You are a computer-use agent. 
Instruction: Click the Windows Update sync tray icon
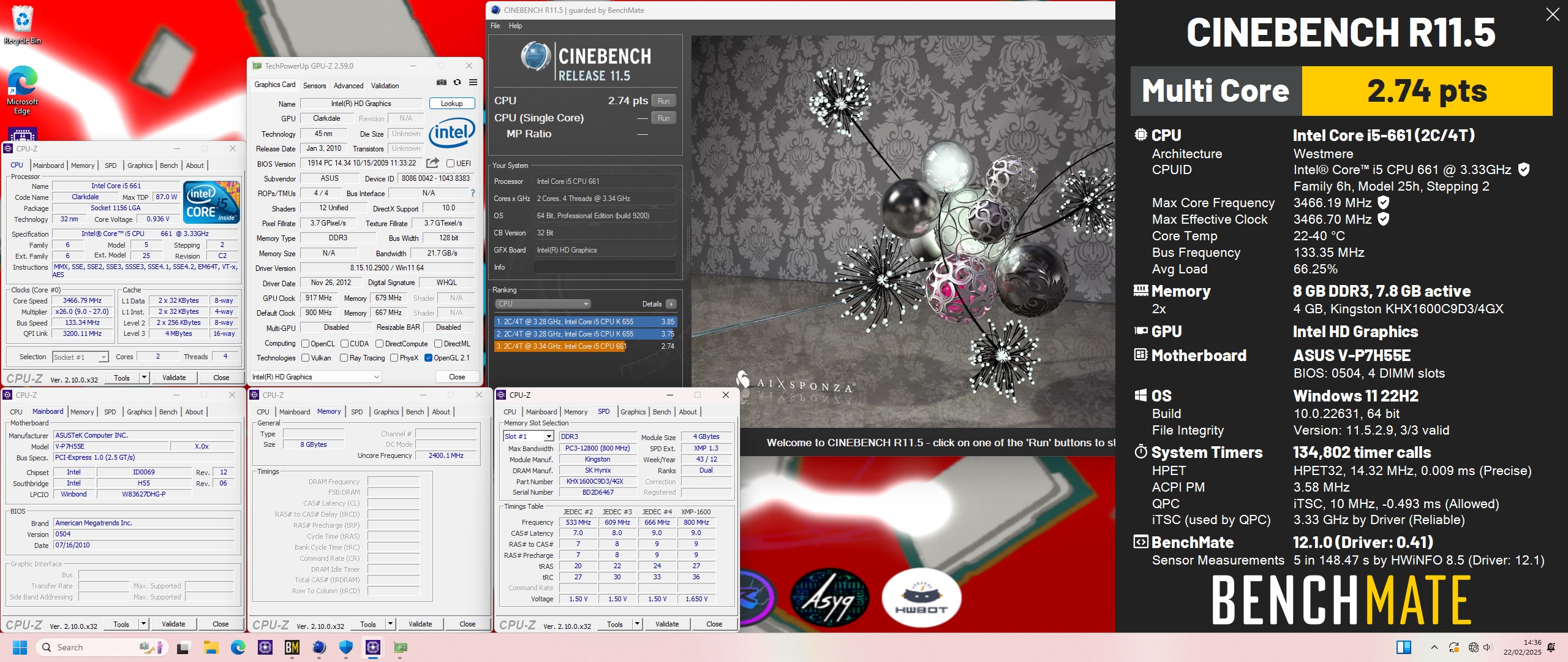[1453, 647]
